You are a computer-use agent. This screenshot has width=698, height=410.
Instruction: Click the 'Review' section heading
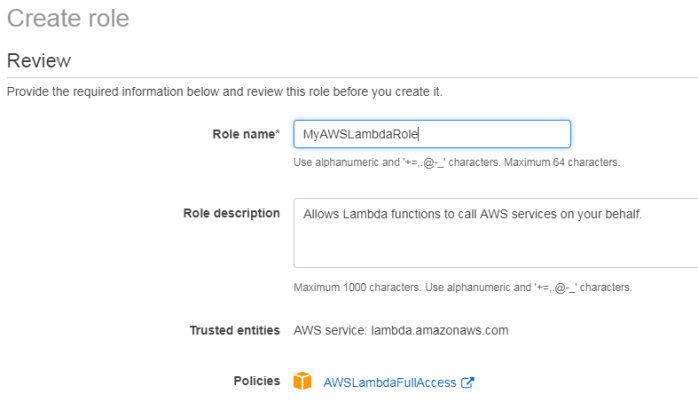pos(39,61)
